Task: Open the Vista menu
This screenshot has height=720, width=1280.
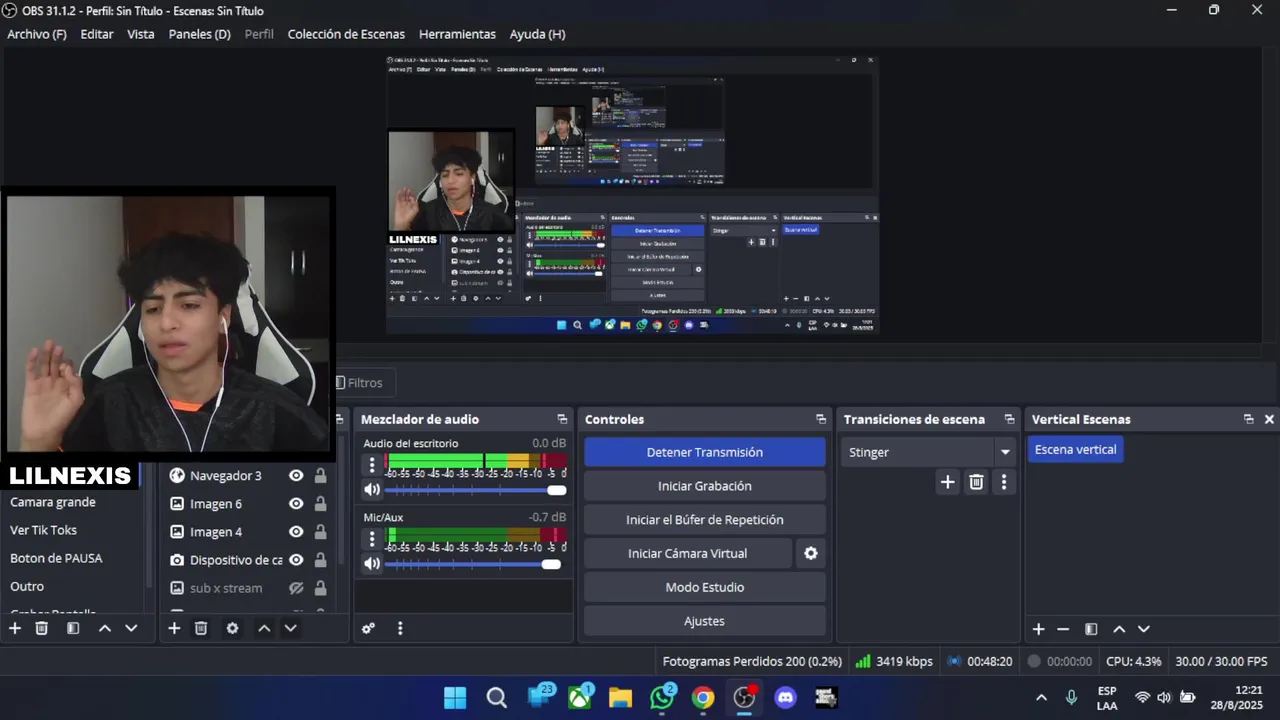Action: coord(141,34)
